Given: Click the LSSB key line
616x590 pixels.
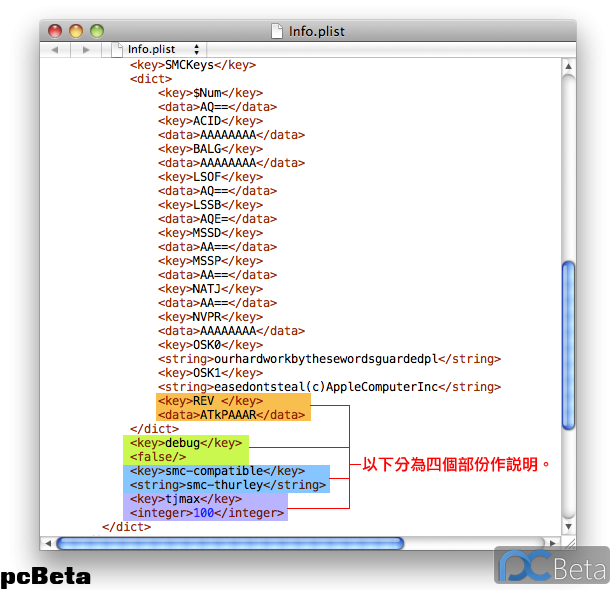Looking at the screenshot, I should point(211,205).
